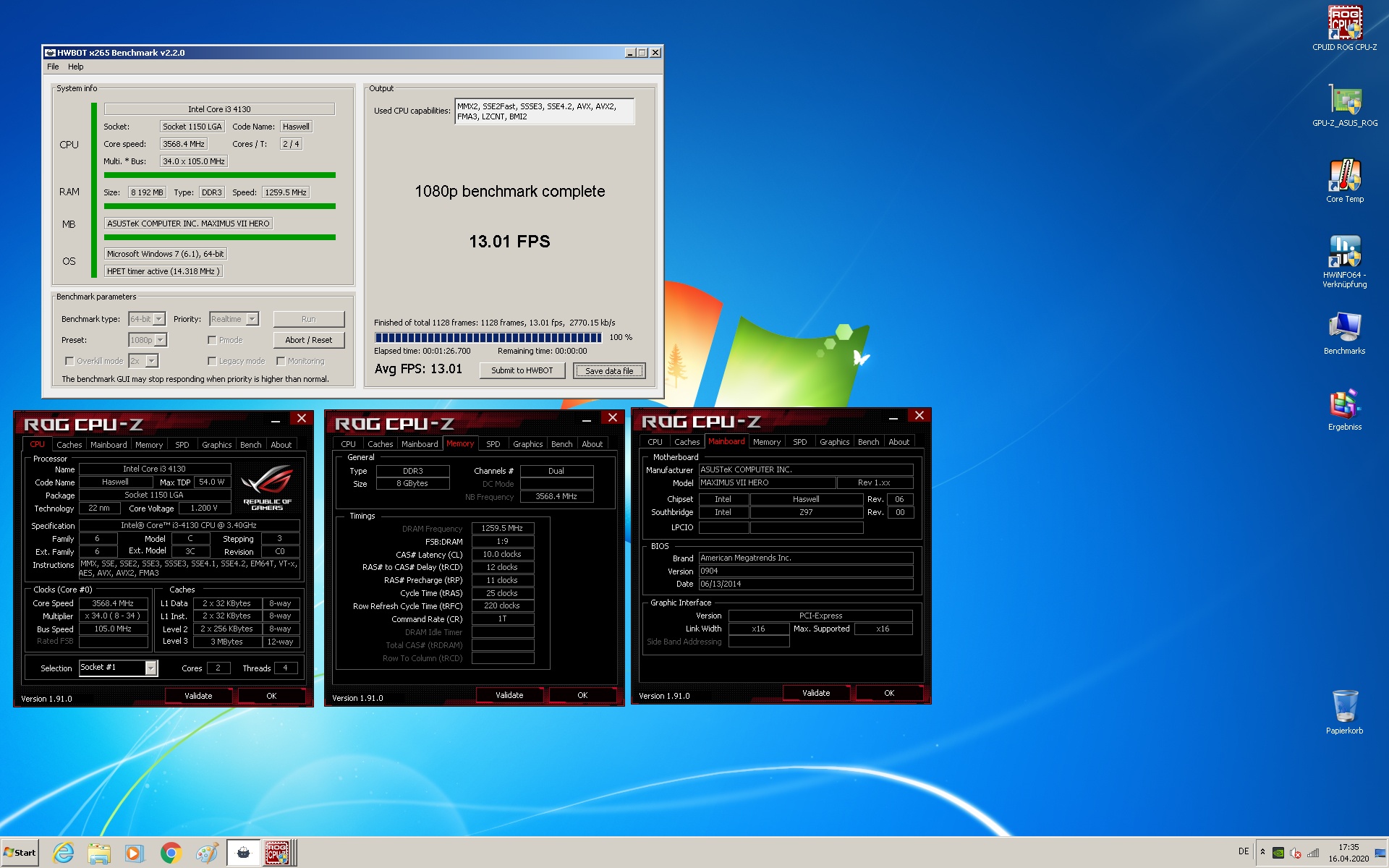1389x868 pixels.
Task: Open About tab in Memory window
Action: 592,444
